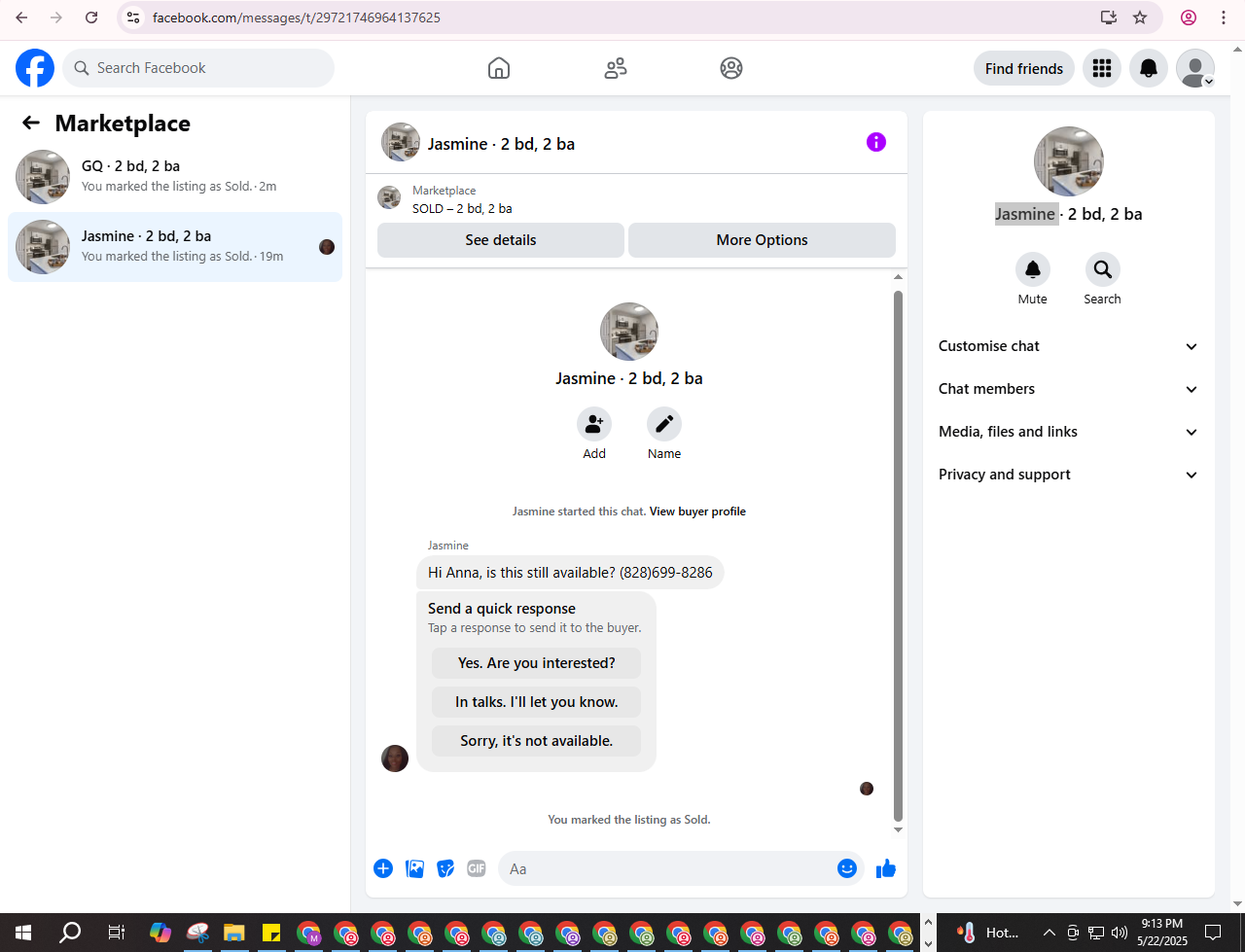1245x952 pixels.
Task: Open the Groups icon in top navigation
Action: point(731,68)
